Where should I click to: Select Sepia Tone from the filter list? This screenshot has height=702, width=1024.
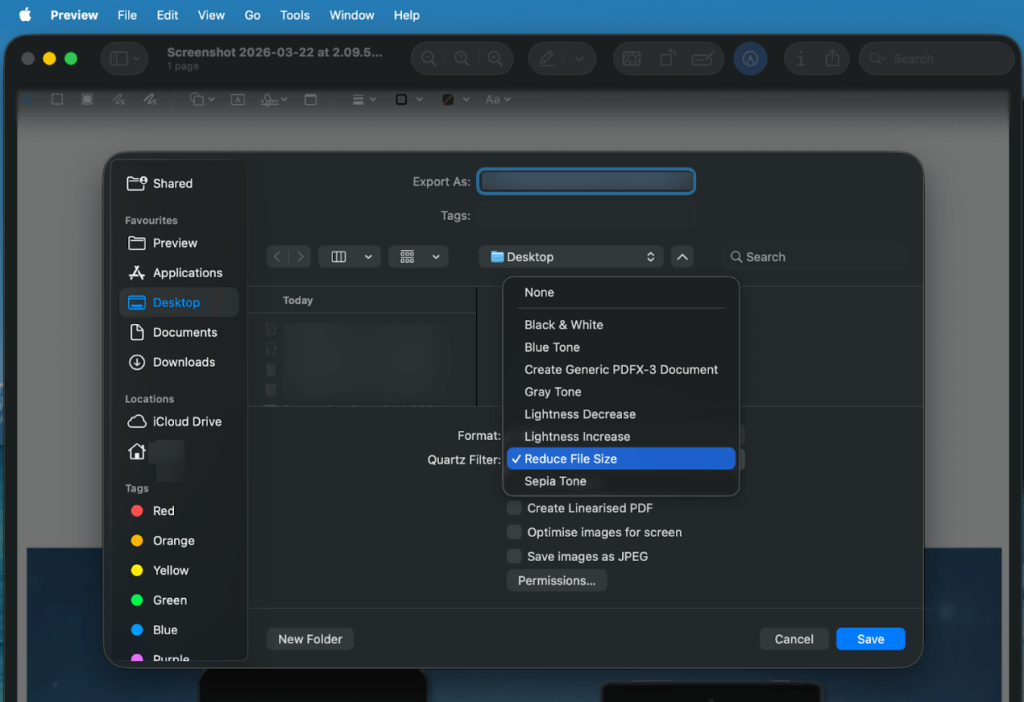(557, 481)
